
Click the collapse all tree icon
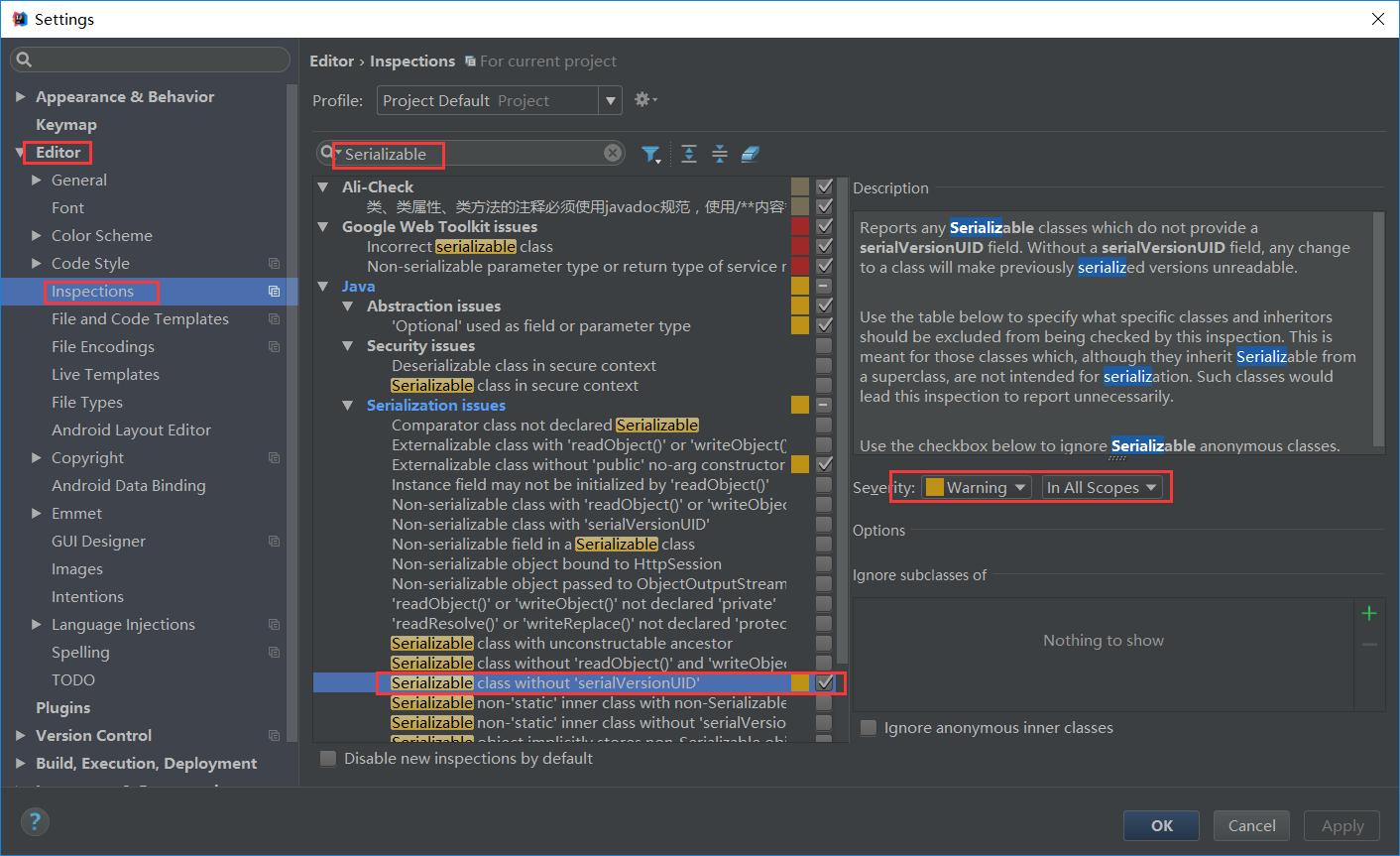tap(720, 154)
